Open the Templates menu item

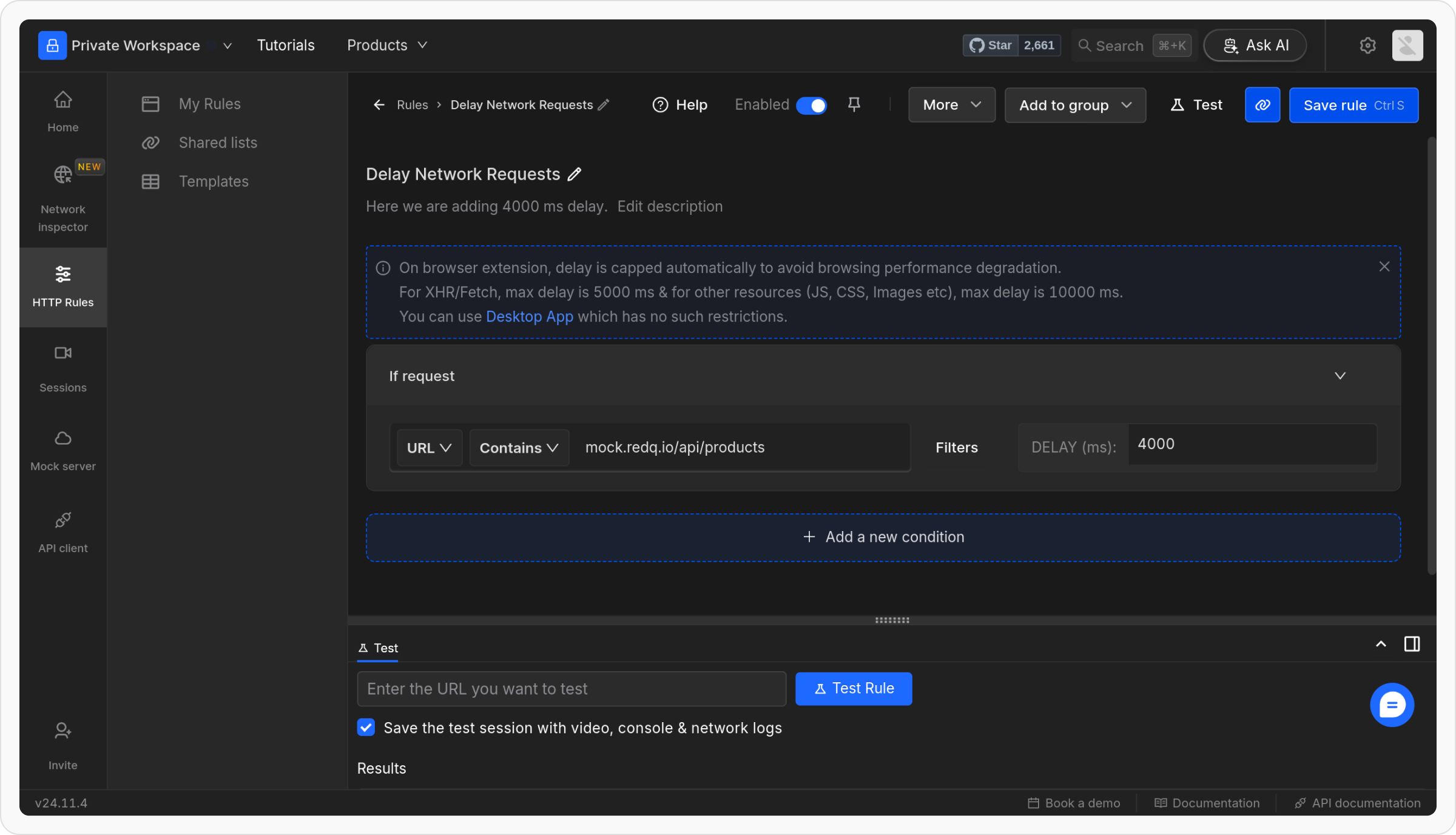point(213,181)
